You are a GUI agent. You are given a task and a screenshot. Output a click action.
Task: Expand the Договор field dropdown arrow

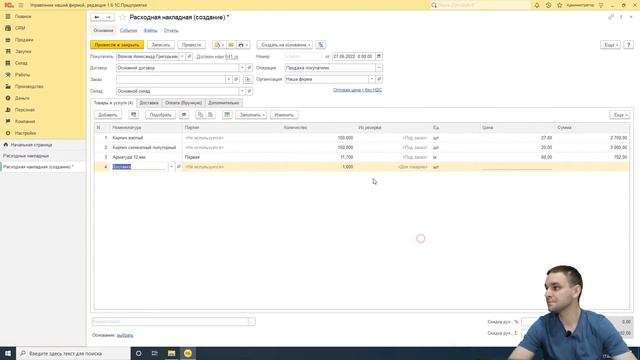(x=242, y=68)
